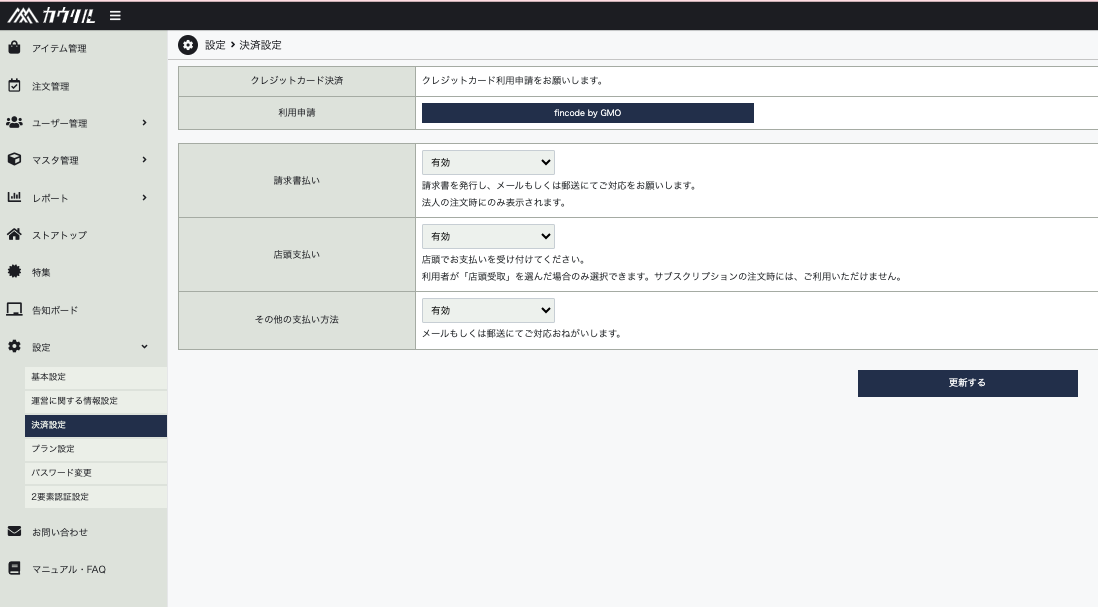Click the house icon for ストアトップ
The image size is (1098, 607).
click(14, 235)
